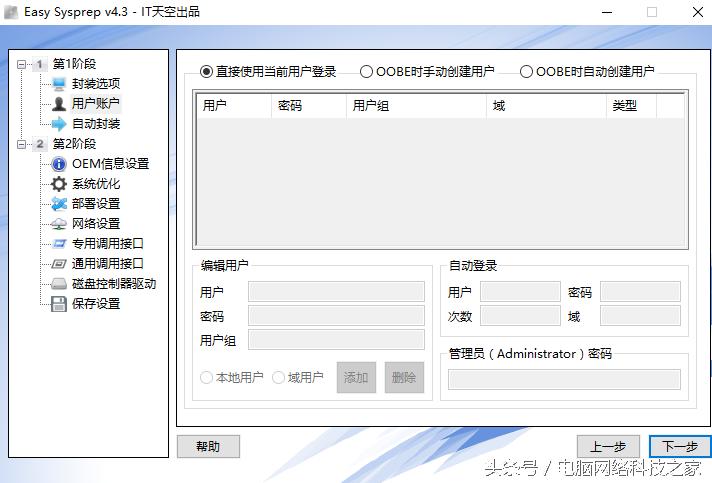Open 自动封装 in the tree
Viewport: 712px width, 483px height.
coord(96,124)
